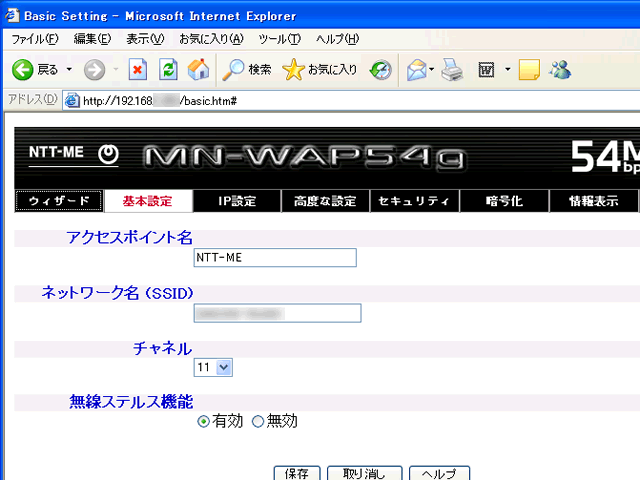The height and width of the screenshot is (480, 640).
Task: Switch to the 情報表示 tab
Action: coord(594,201)
